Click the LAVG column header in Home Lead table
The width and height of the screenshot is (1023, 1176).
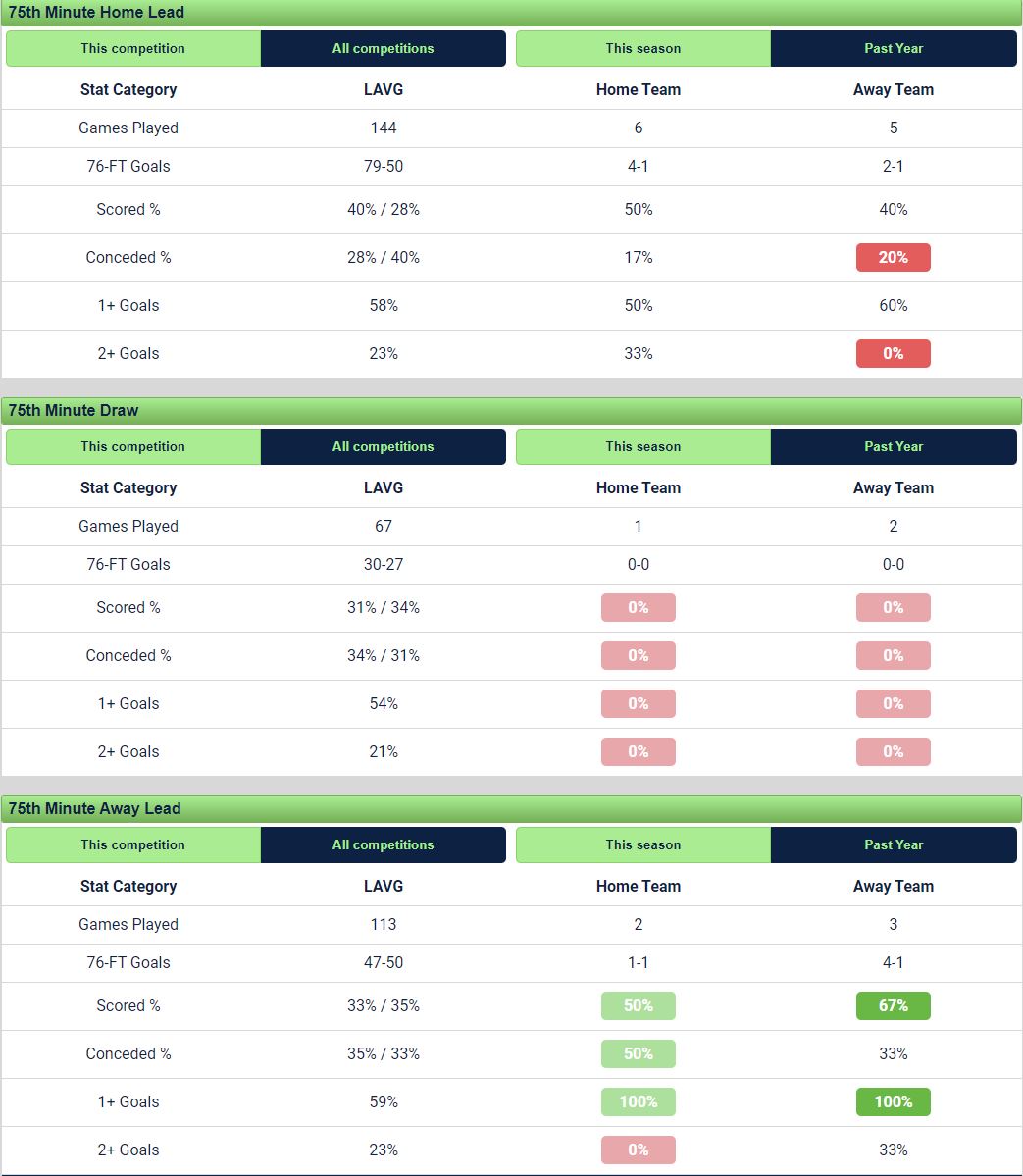(x=384, y=89)
